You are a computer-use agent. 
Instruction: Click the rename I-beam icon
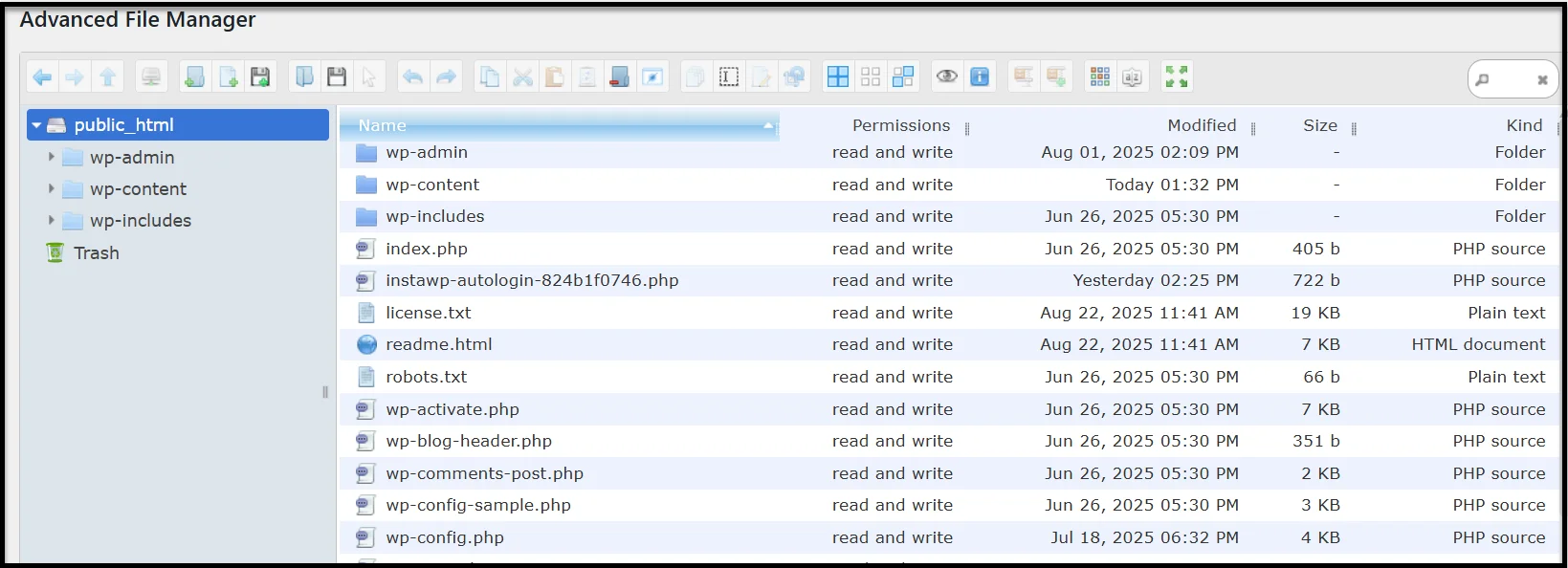[729, 77]
